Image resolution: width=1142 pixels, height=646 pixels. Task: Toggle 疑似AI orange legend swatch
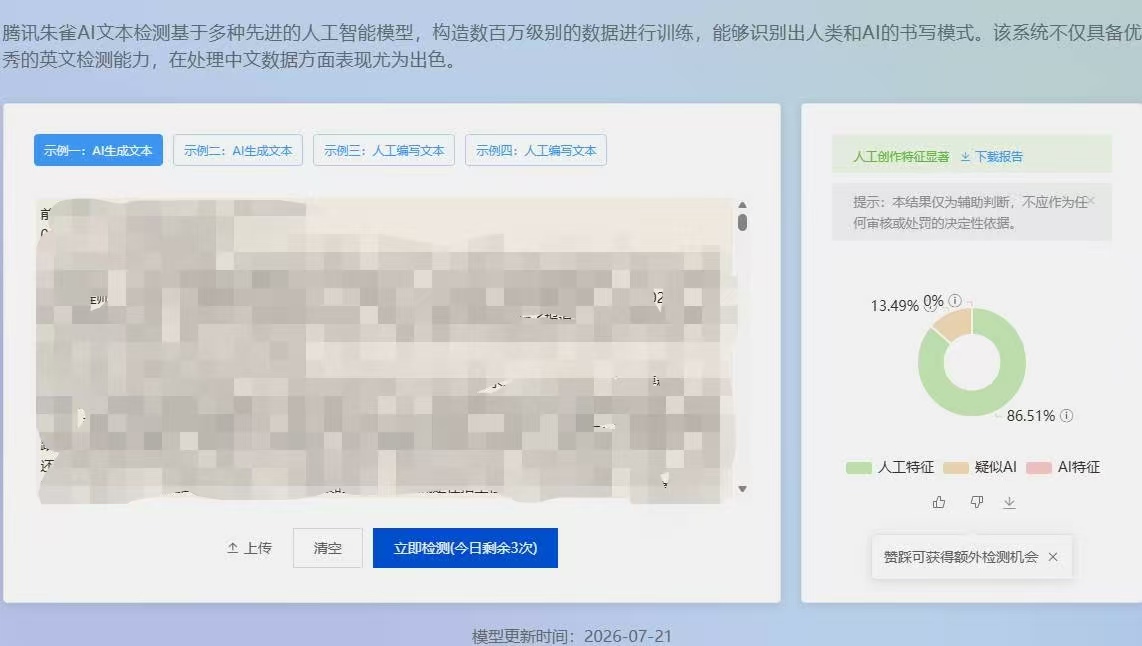[x=956, y=468]
